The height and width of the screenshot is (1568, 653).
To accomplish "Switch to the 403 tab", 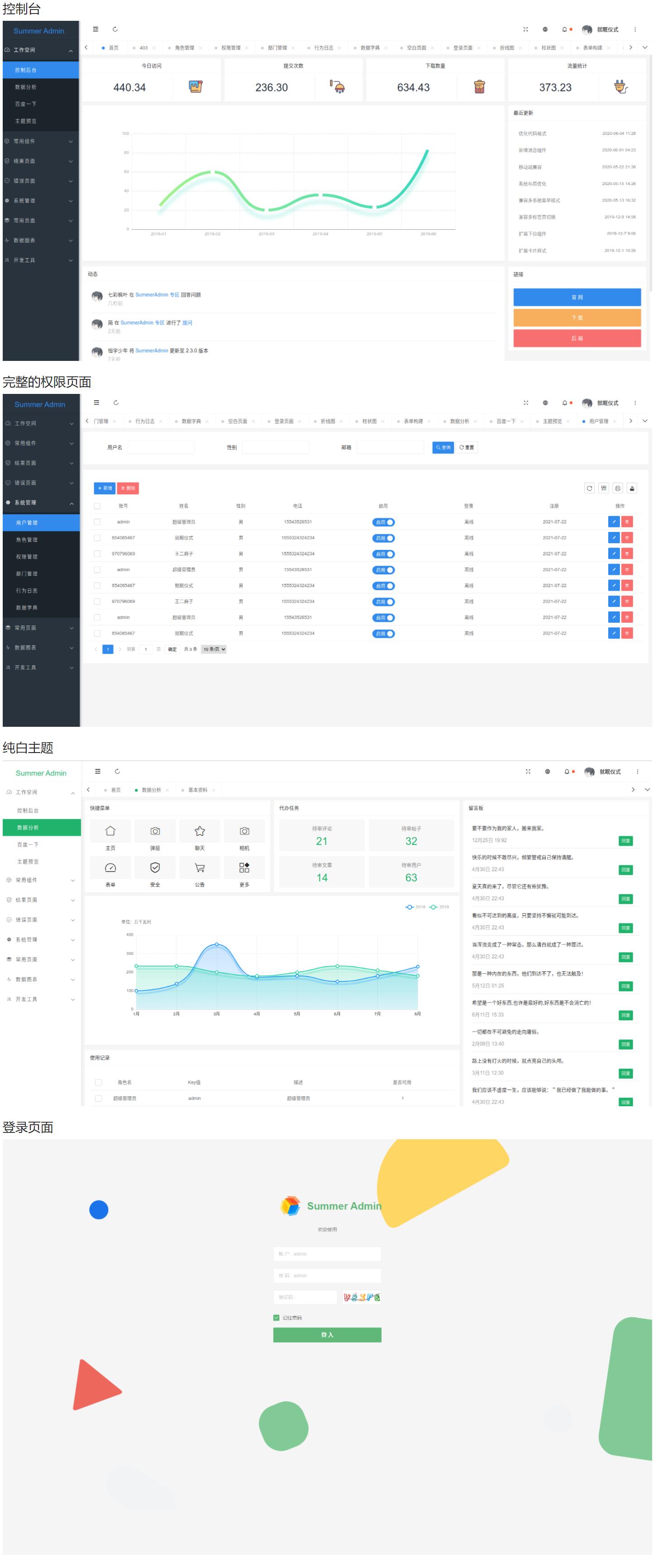I will pyautogui.click(x=144, y=47).
